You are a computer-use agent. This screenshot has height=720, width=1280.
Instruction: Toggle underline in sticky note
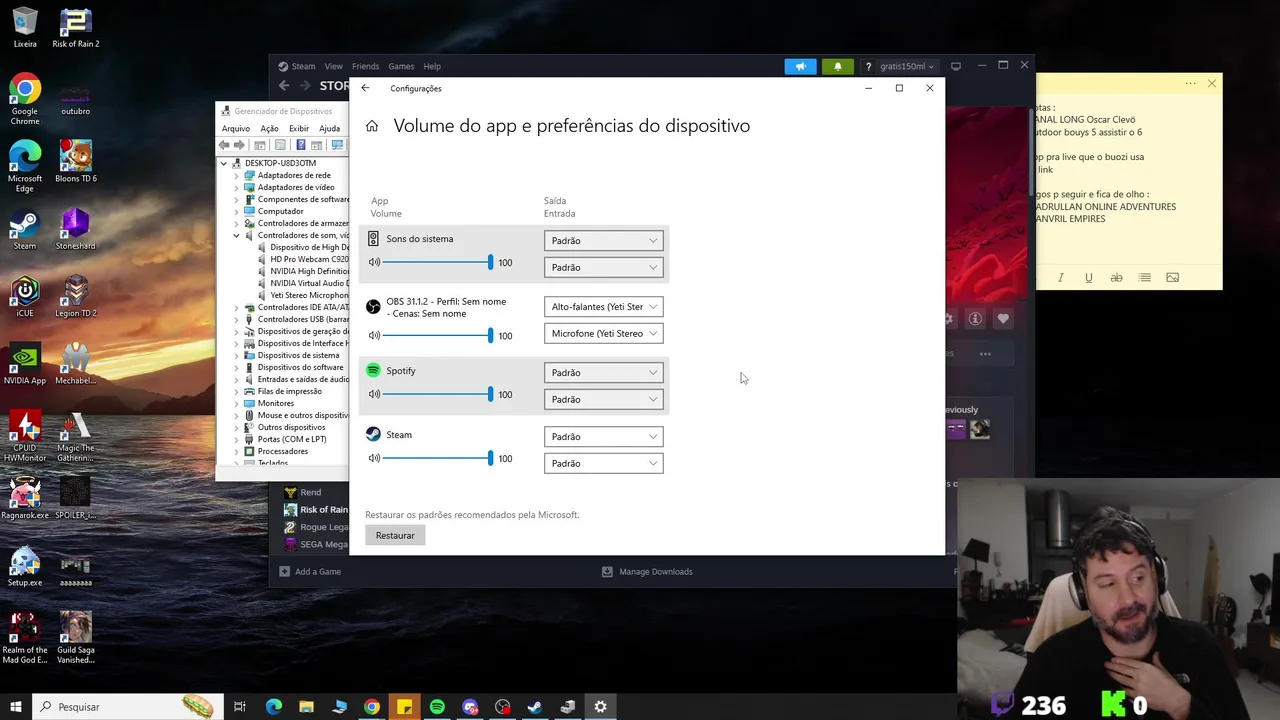pos(1088,278)
